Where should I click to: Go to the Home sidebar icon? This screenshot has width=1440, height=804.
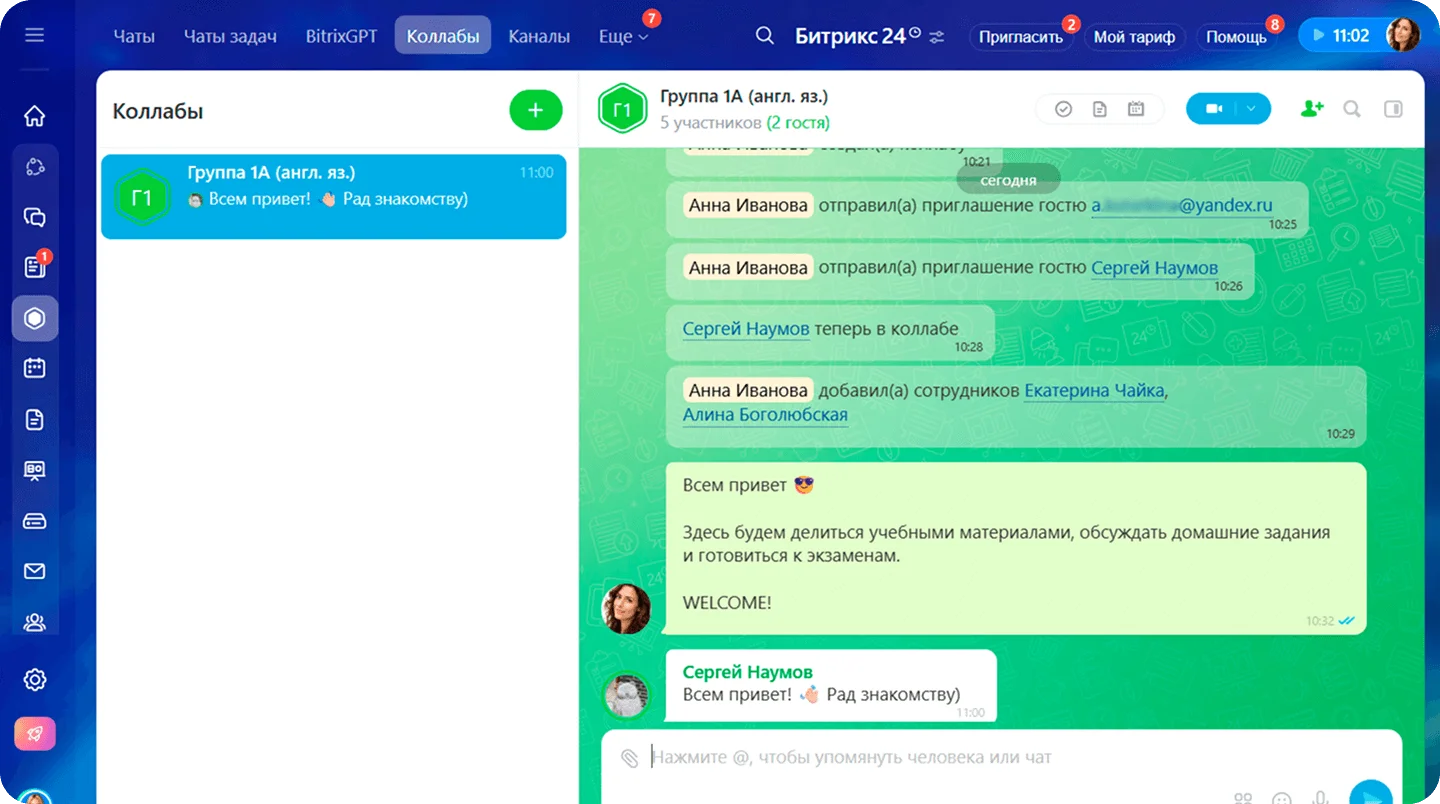pos(35,116)
